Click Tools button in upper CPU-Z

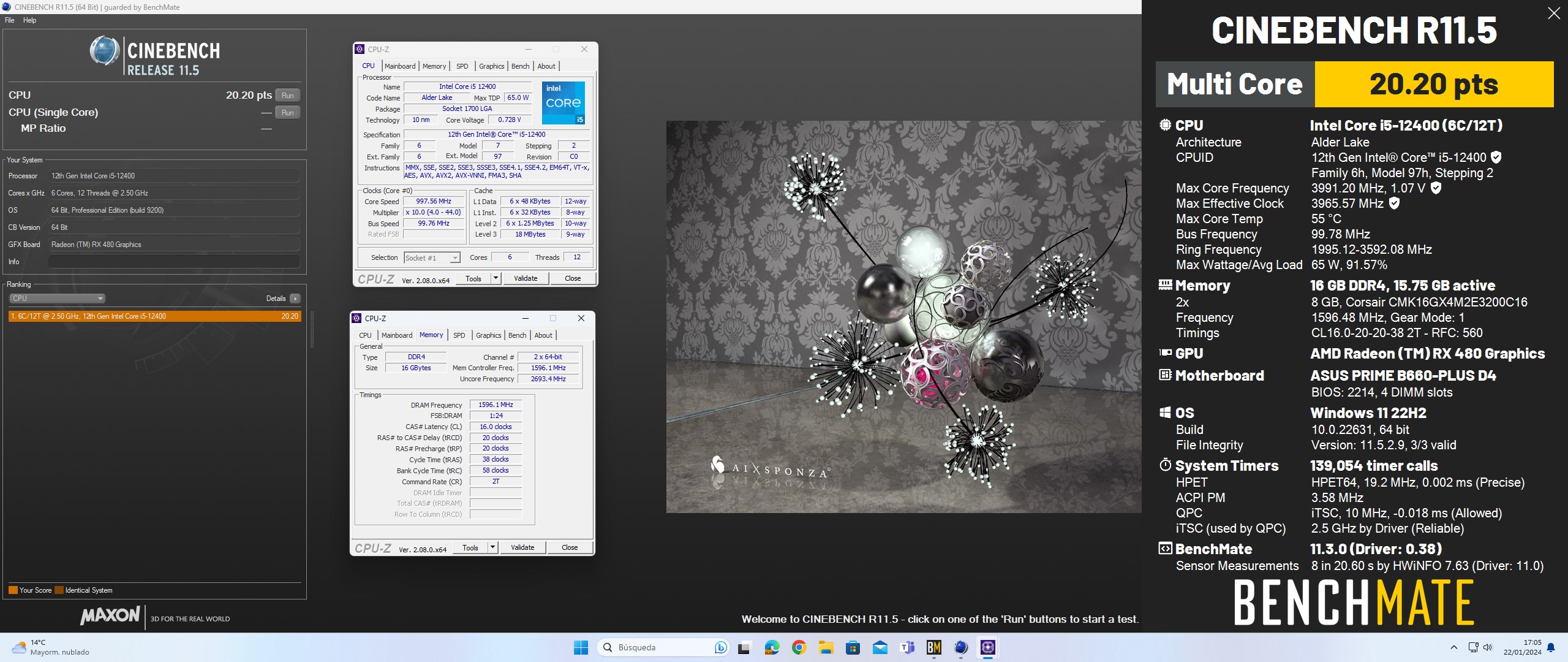[x=473, y=278]
